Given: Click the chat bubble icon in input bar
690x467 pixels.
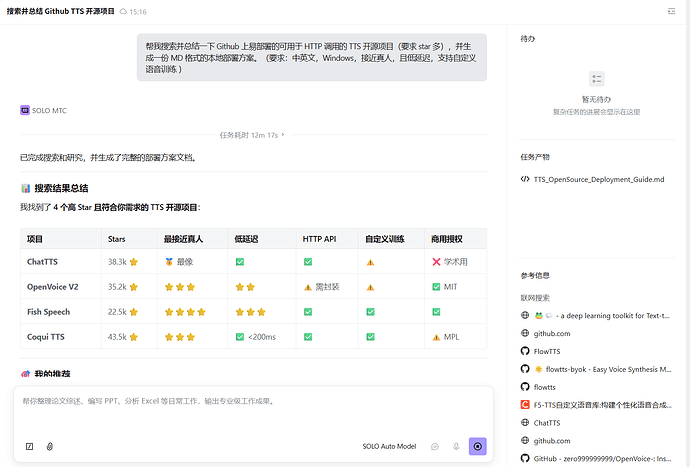Looking at the screenshot, I should coord(435,446).
